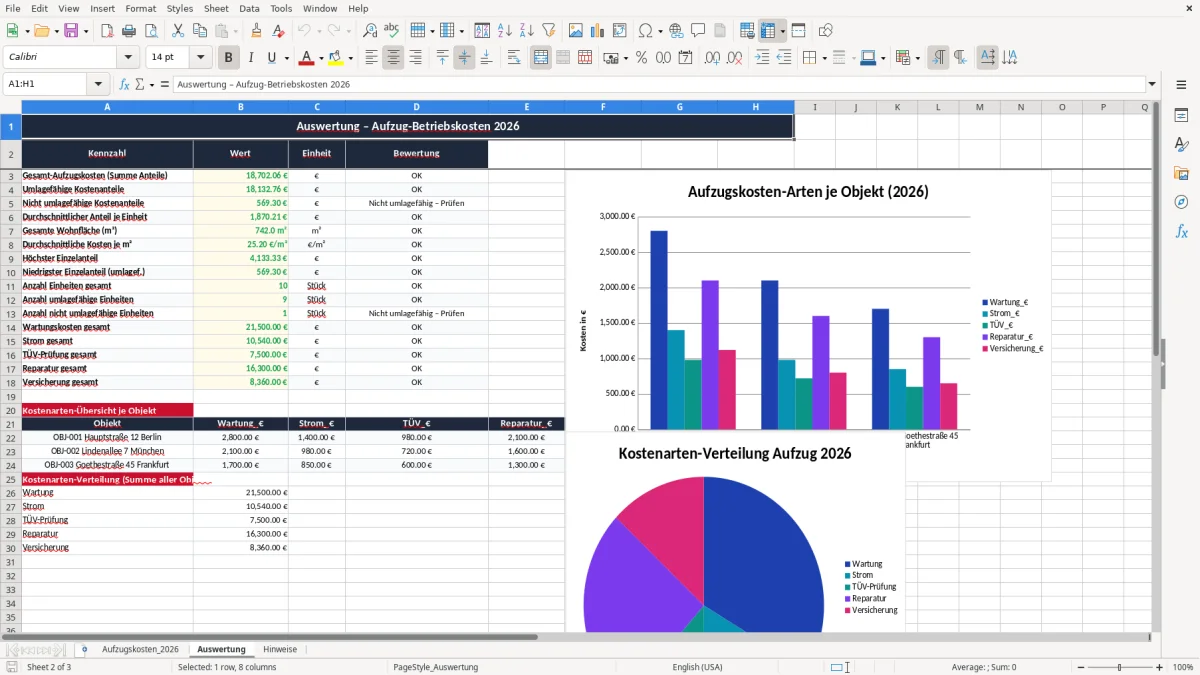Image resolution: width=1200 pixels, height=675 pixels.
Task: Sort descending with Z-A icon
Action: pos(526,31)
